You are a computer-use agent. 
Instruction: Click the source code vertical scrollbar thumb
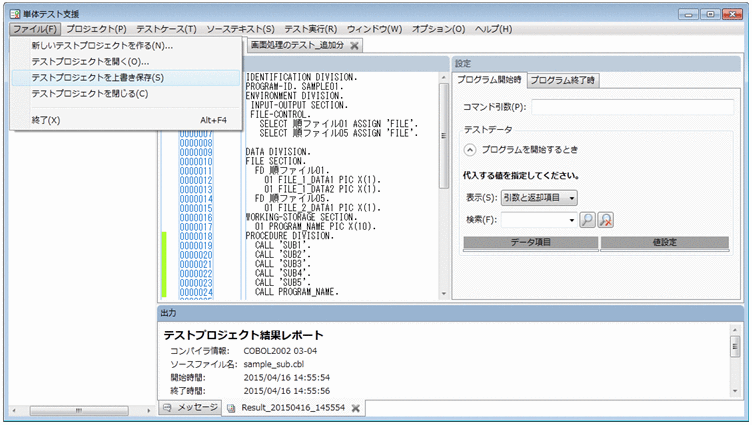(444, 136)
